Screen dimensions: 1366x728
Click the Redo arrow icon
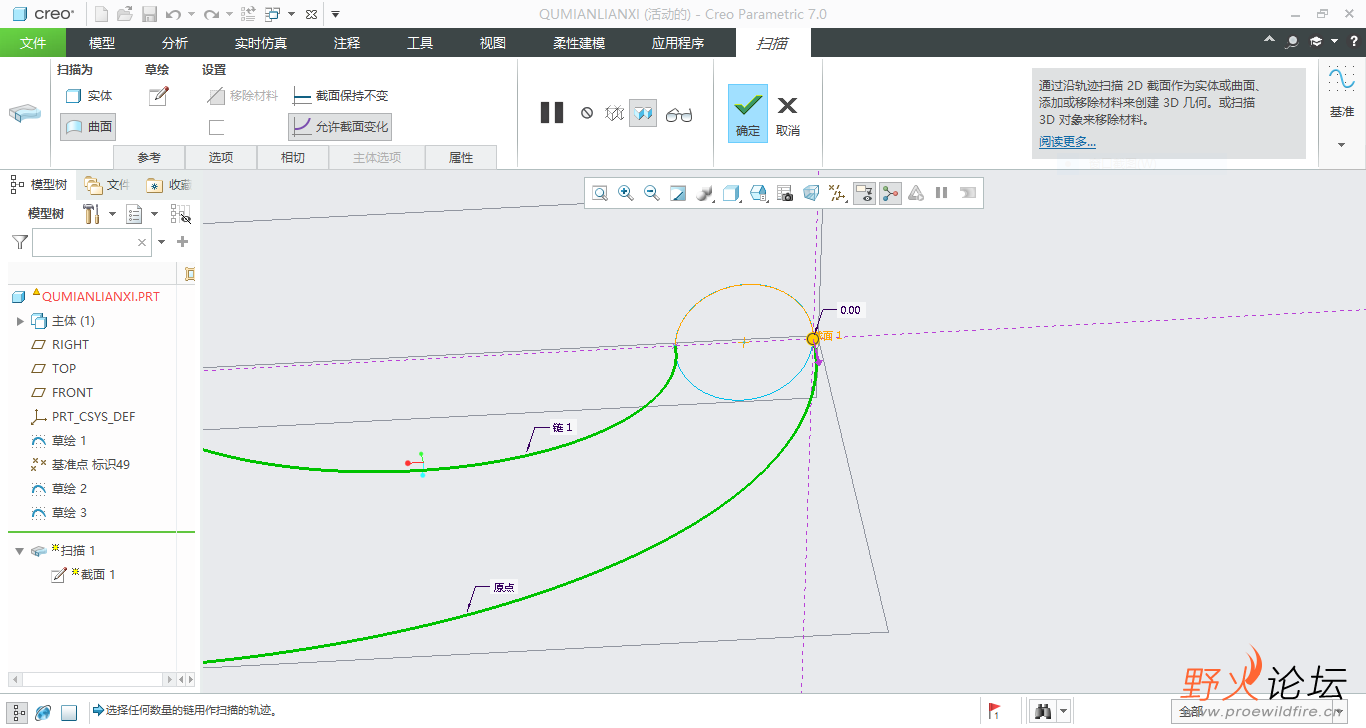(211, 14)
